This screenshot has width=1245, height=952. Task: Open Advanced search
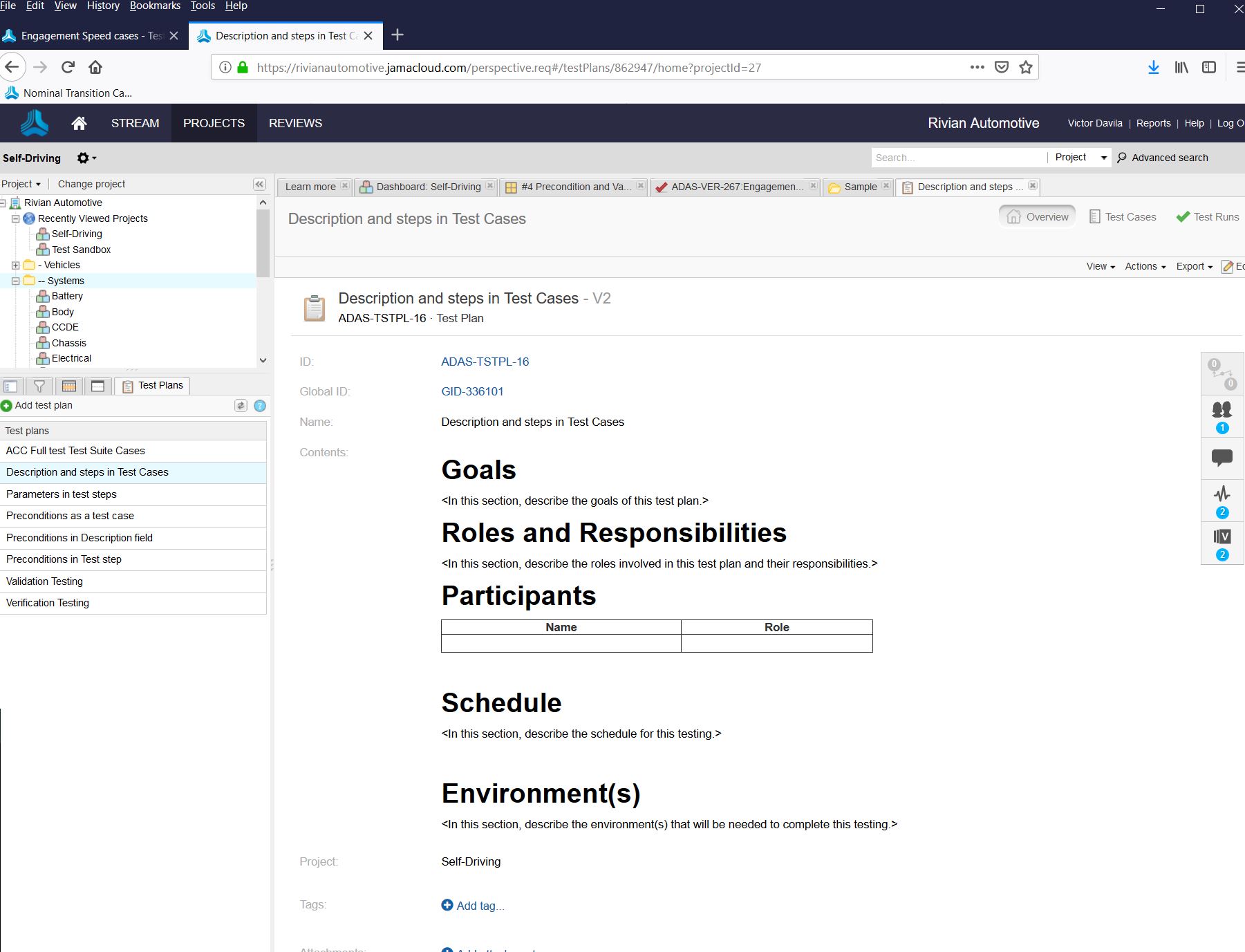tap(1163, 158)
